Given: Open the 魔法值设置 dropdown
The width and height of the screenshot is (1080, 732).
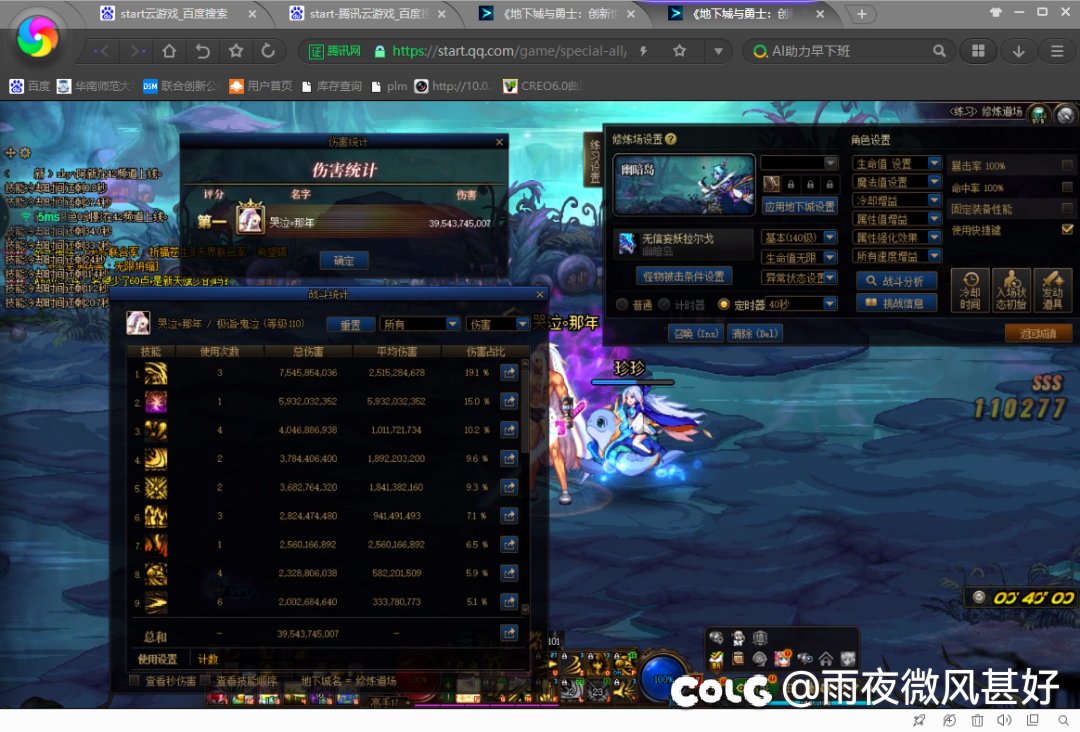Looking at the screenshot, I should tap(897, 182).
